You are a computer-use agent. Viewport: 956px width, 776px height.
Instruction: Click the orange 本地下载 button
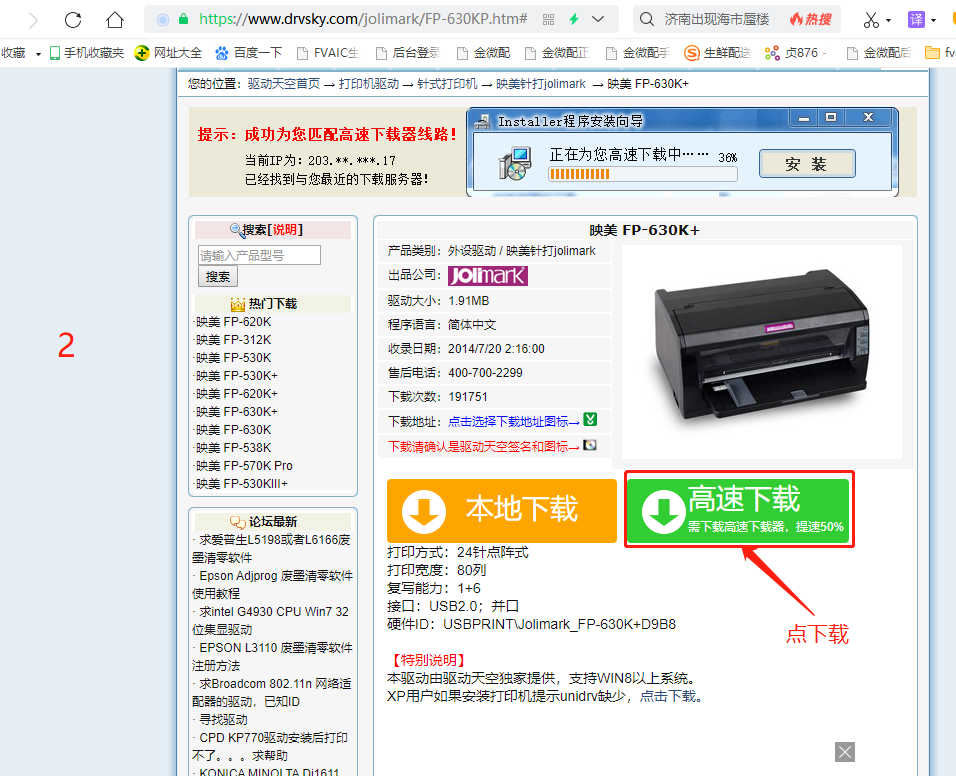tap(501, 511)
